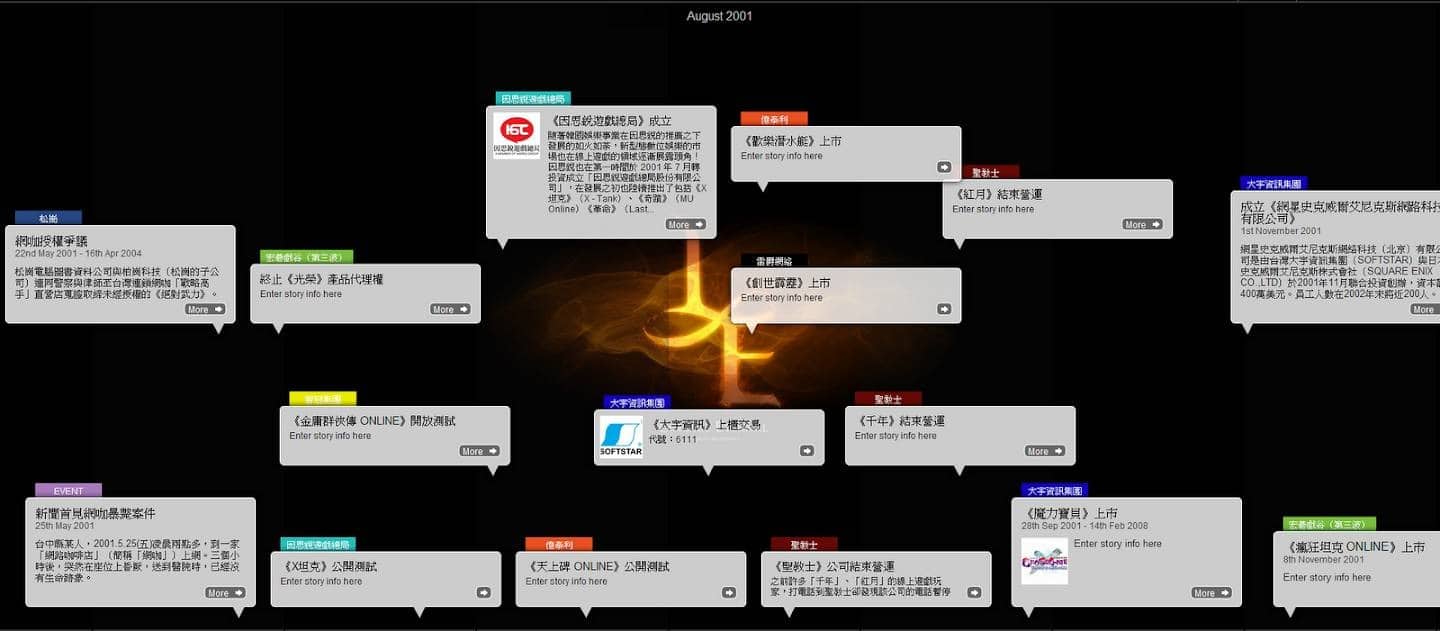Click arrow icon on 《聖教士》公司結束營運 card
Viewport: 1440px width, 631px height.
[974, 592]
